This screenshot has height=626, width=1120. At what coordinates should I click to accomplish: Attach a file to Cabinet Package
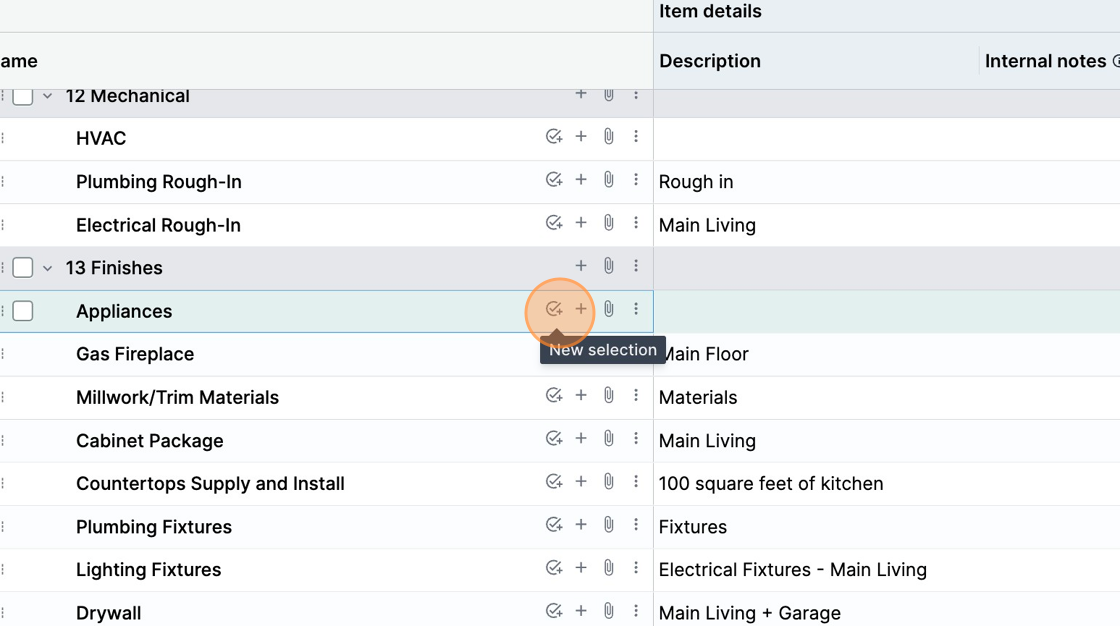[x=608, y=438]
